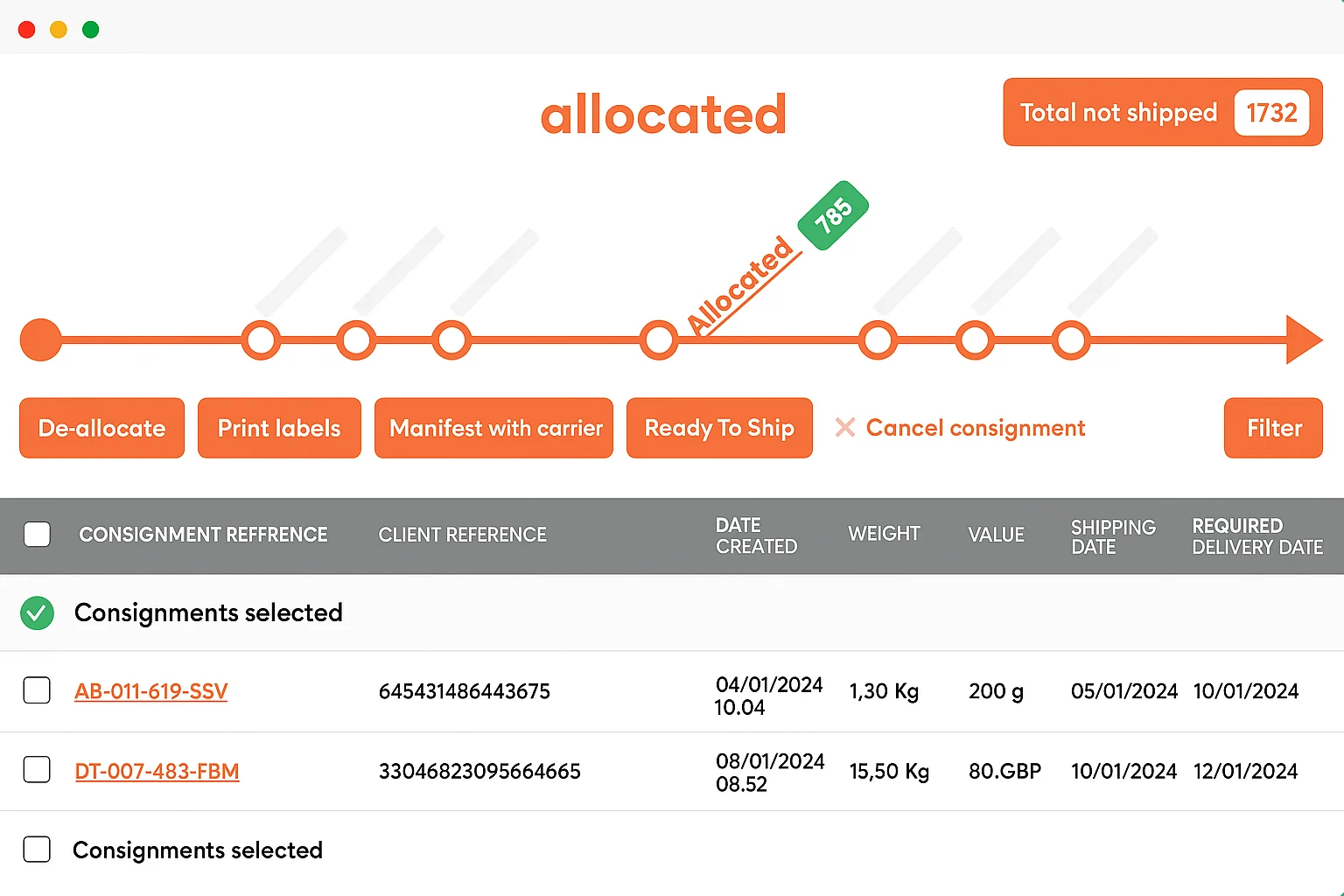Image resolution: width=1344 pixels, height=896 pixels.
Task: Open the Filter options
Action: click(x=1273, y=428)
